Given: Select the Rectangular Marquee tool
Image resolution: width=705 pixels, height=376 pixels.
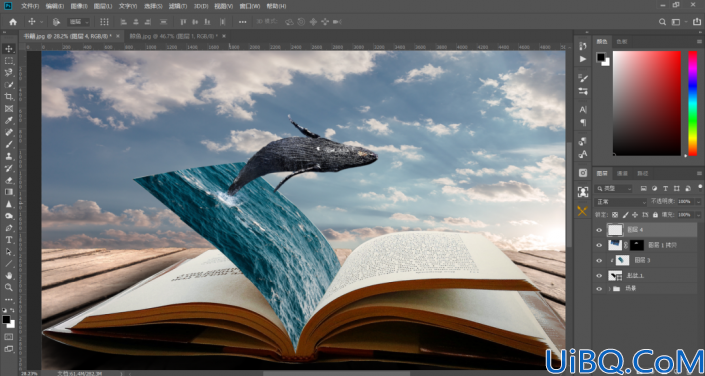Looking at the screenshot, I should [9, 61].
